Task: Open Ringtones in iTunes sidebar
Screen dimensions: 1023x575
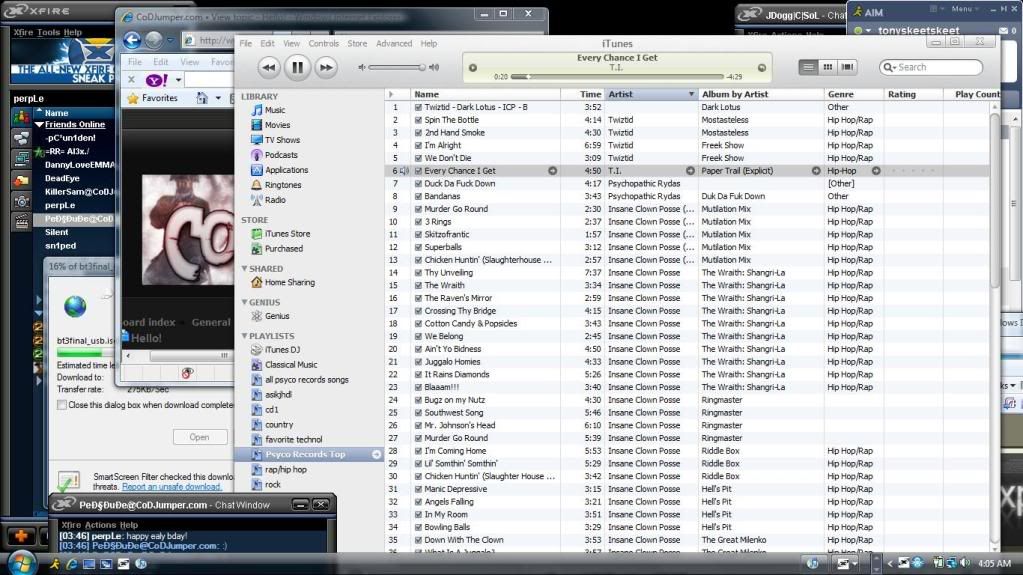Action: [282, 185]
